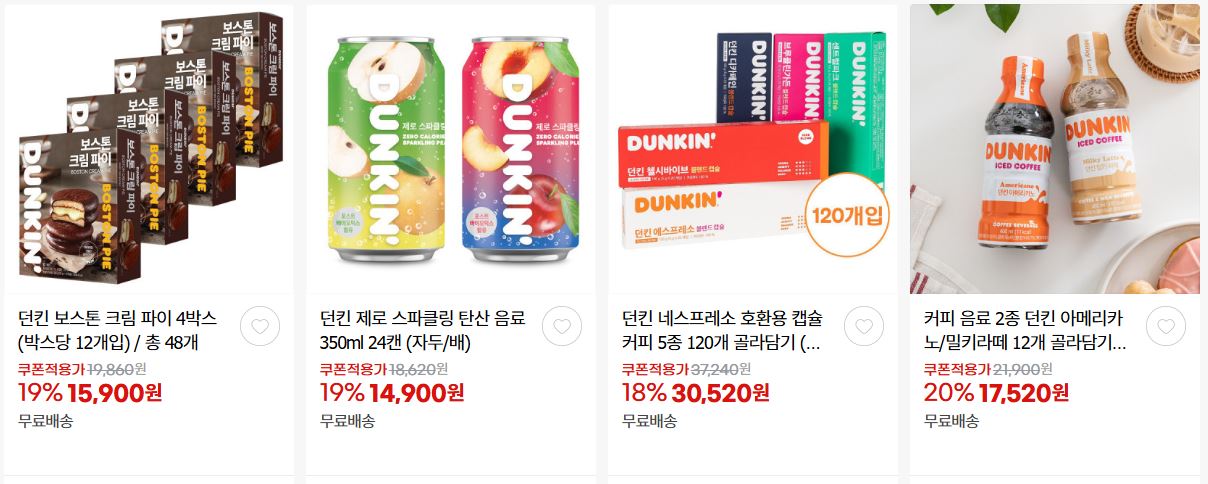Click 무료배송 under the iced coffee product

(951, 421)
